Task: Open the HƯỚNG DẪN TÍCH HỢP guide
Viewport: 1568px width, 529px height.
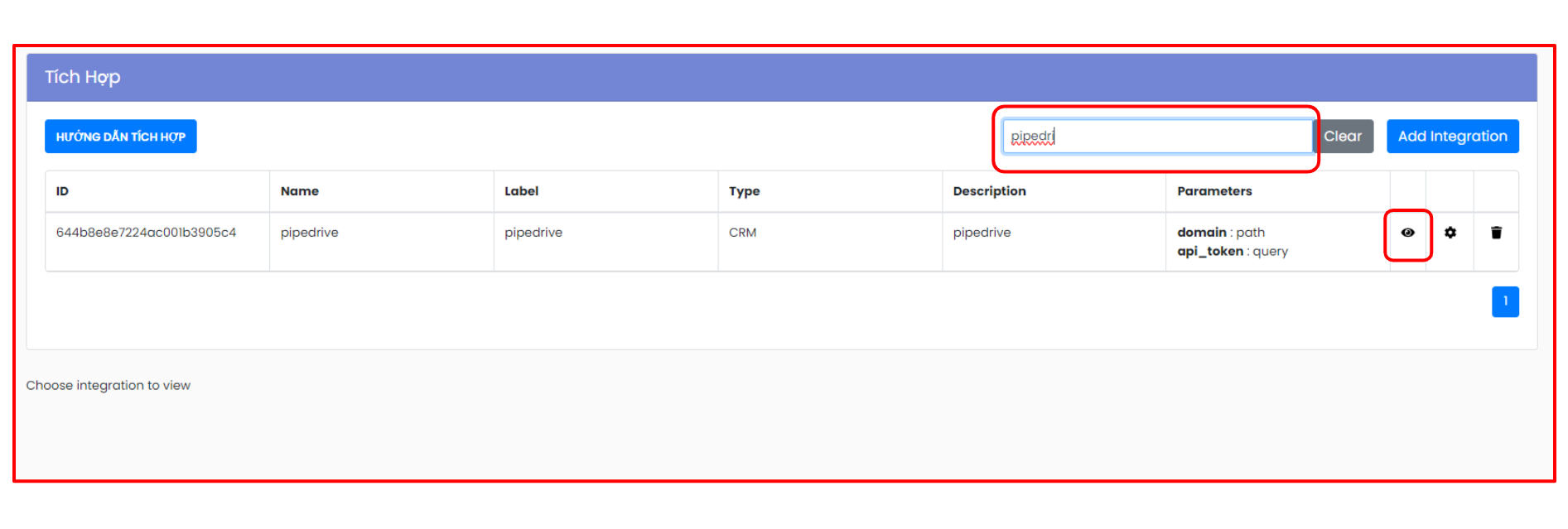Action: (x=121, y=137)
